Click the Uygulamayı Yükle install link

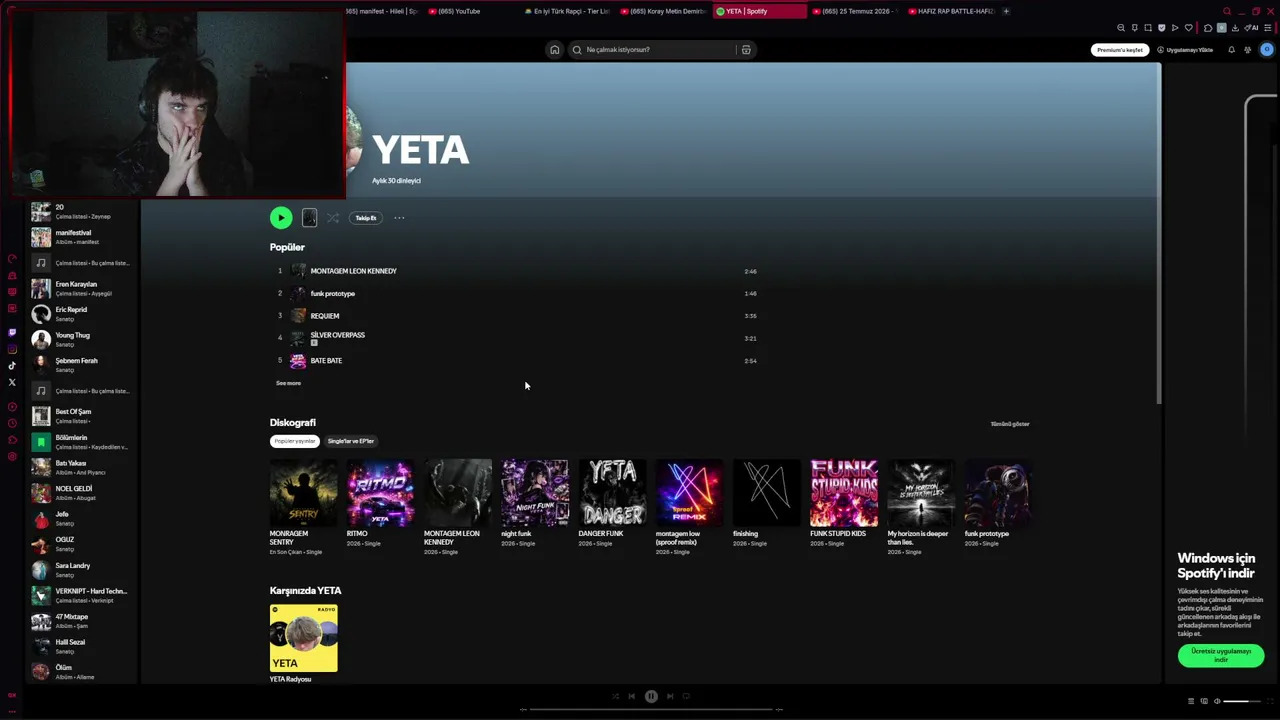click(1185, 50)
